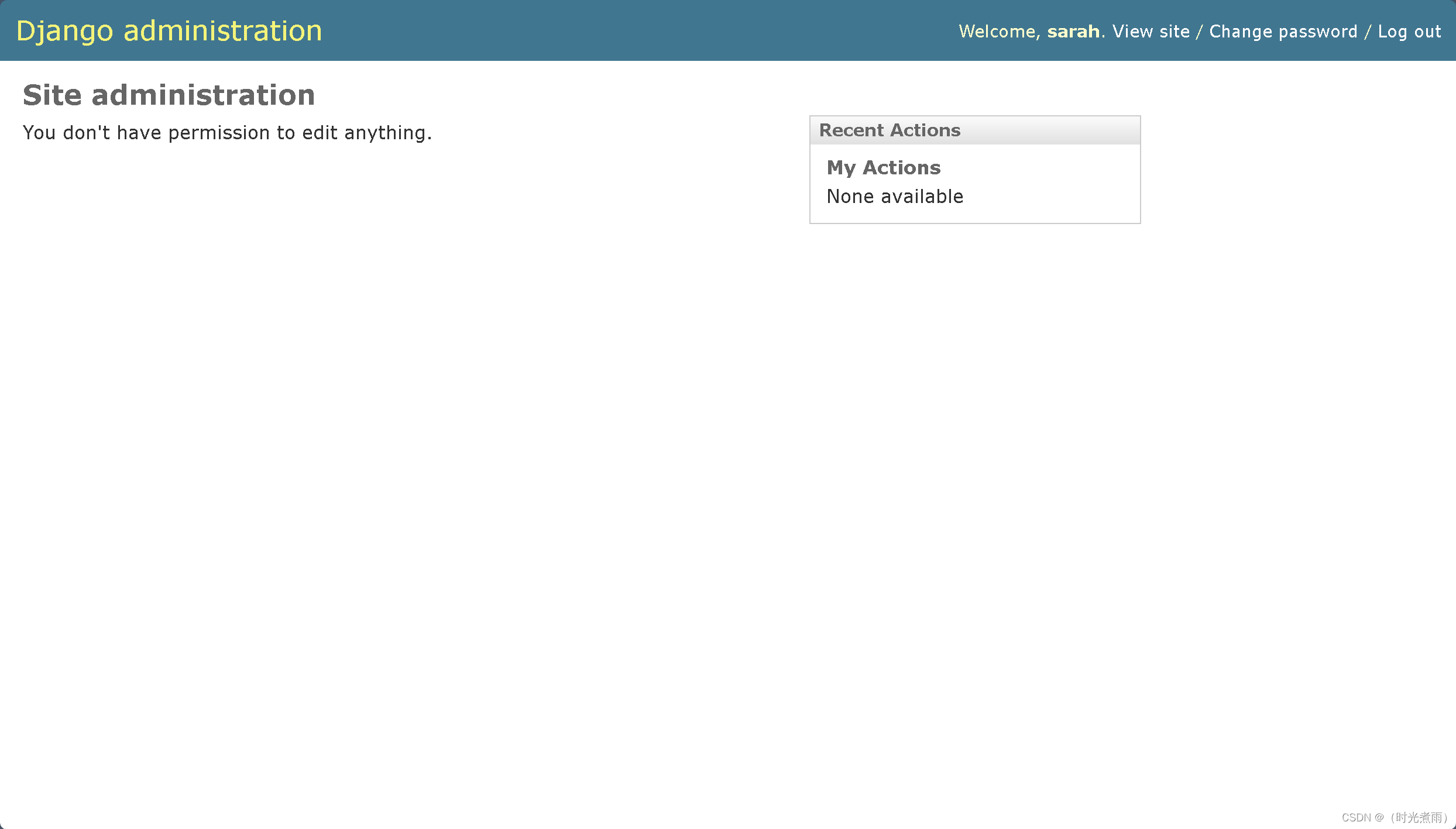Open the Change password link
This screenshot has height=829, width=1456.
(1283, 31)
